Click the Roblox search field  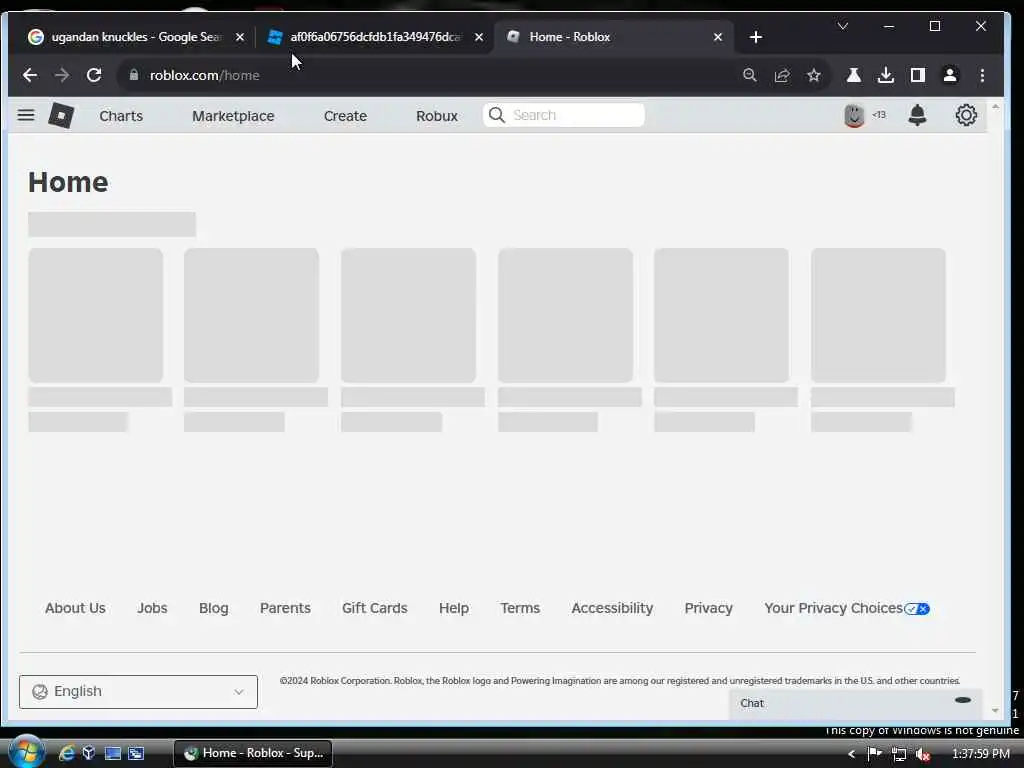[564, 115]
